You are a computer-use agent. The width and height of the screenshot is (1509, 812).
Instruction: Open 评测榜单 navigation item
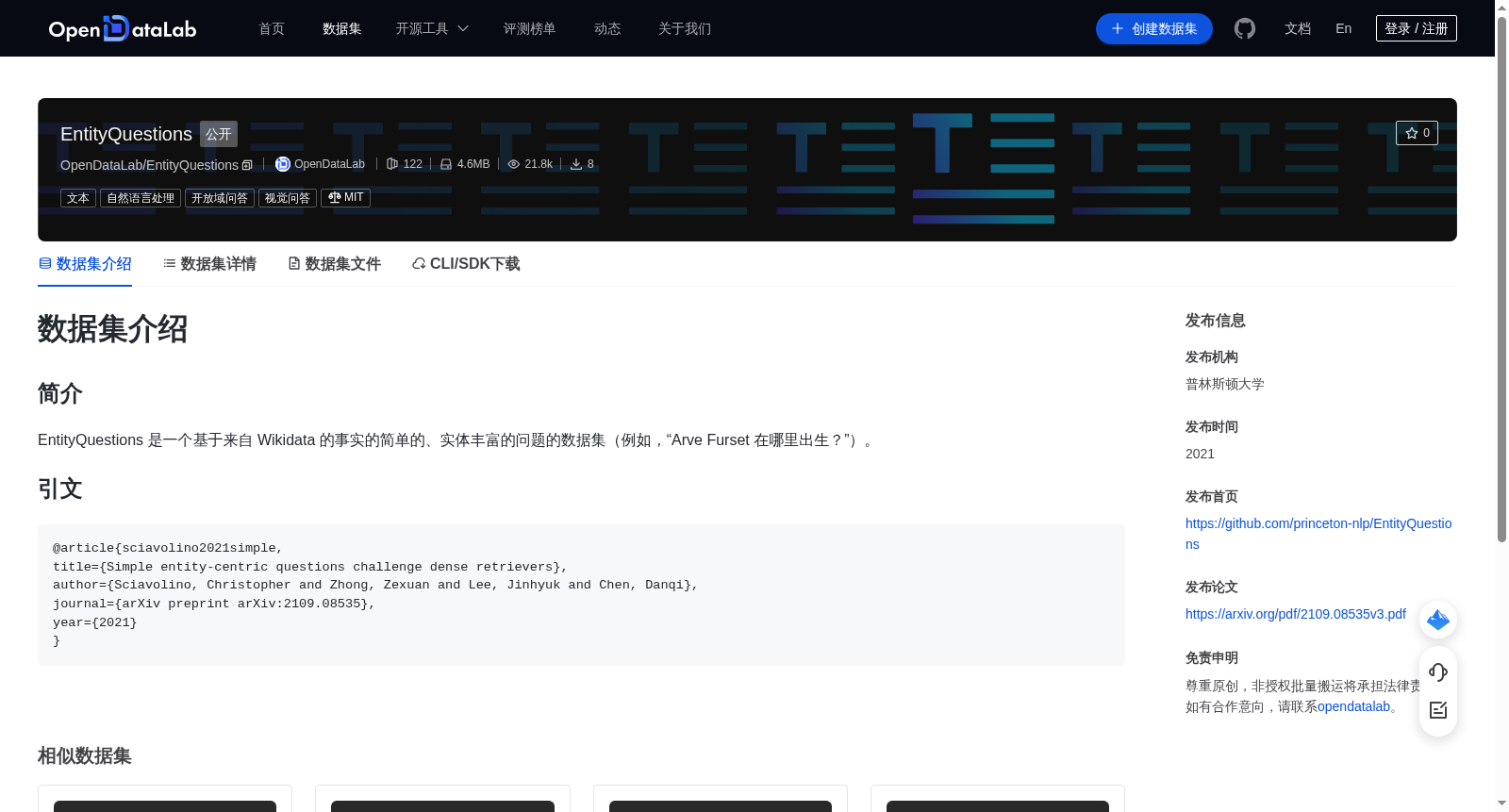(530, 28)
